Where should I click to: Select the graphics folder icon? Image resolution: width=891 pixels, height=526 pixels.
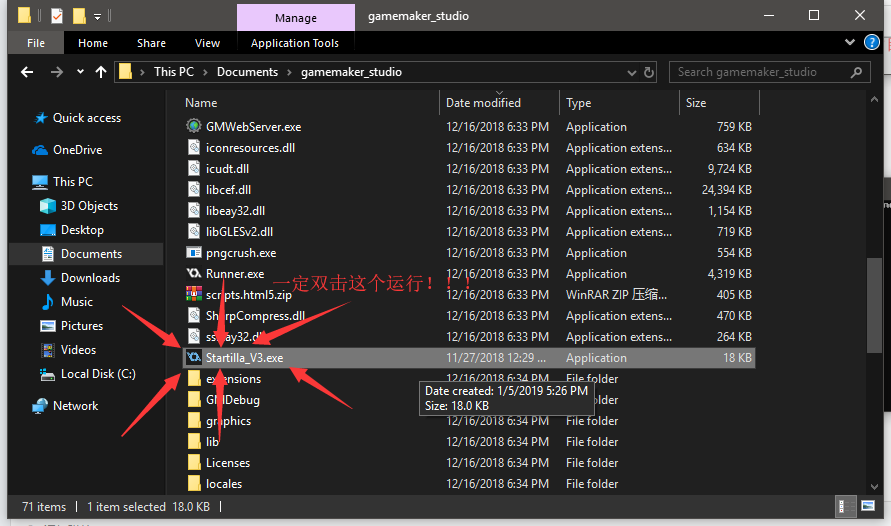194,421
